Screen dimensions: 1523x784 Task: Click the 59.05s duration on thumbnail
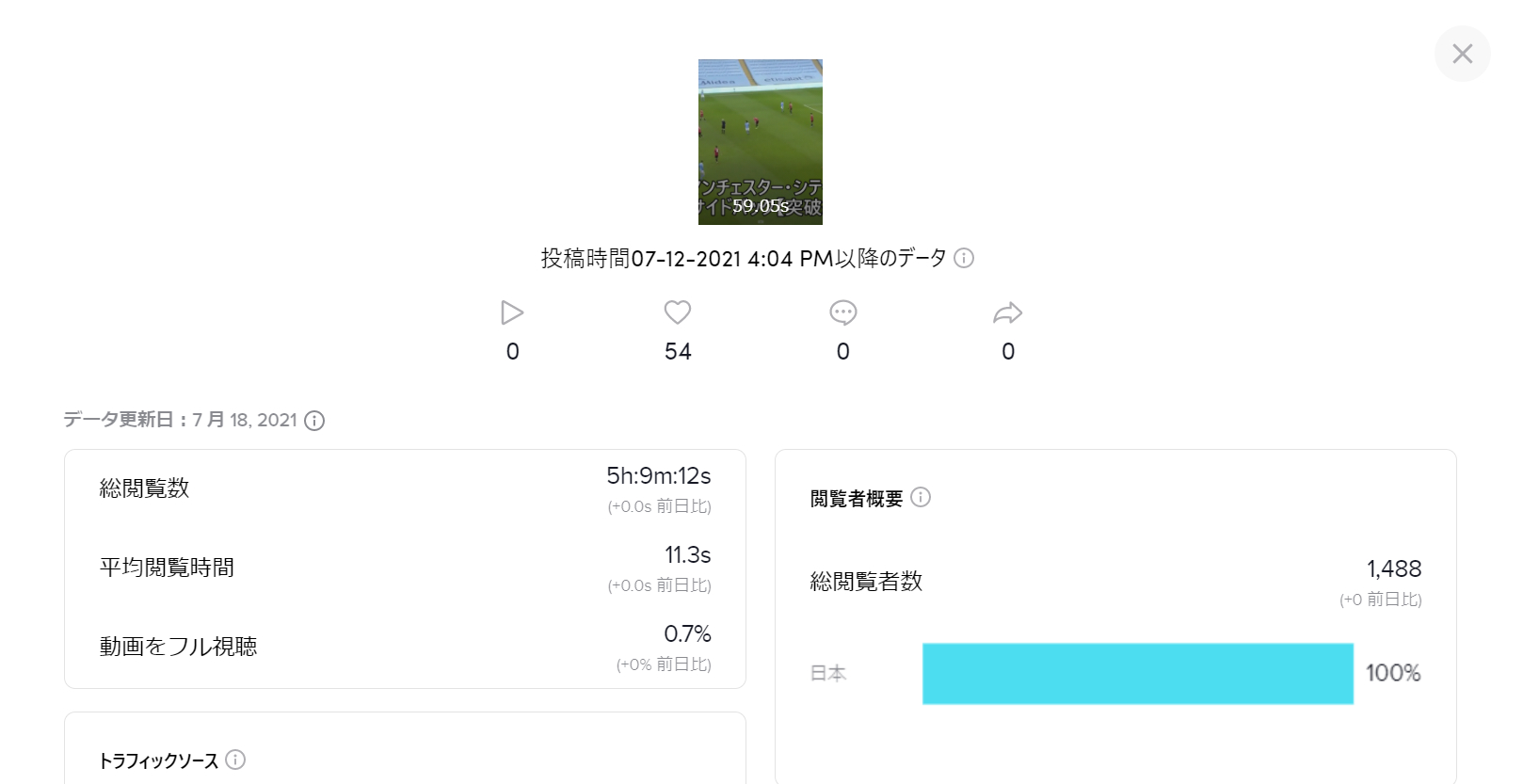point(761,206)
